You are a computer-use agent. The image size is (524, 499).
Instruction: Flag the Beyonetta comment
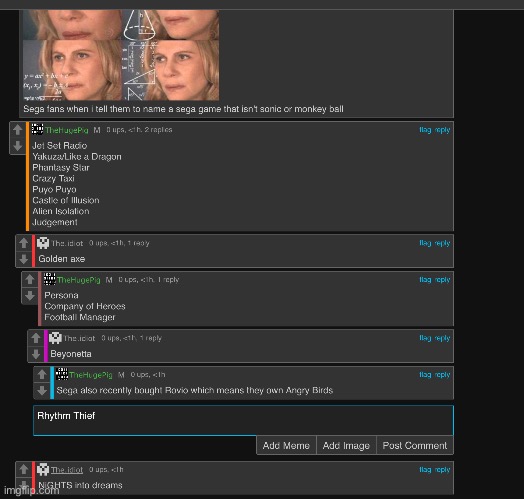[x=425, y=338]
